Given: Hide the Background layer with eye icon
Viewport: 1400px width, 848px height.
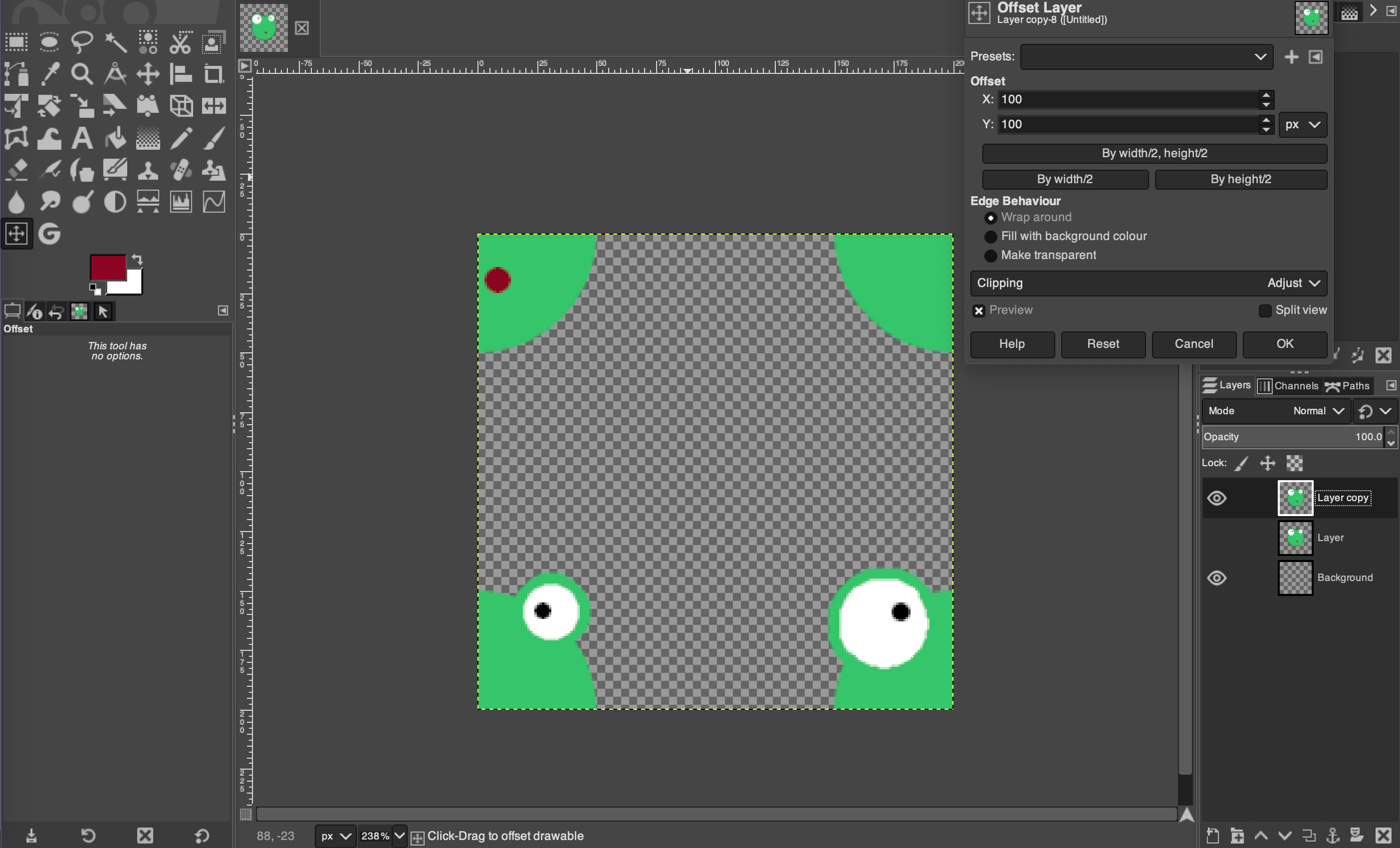Looking at the screenshot, I should (1217, 578).
